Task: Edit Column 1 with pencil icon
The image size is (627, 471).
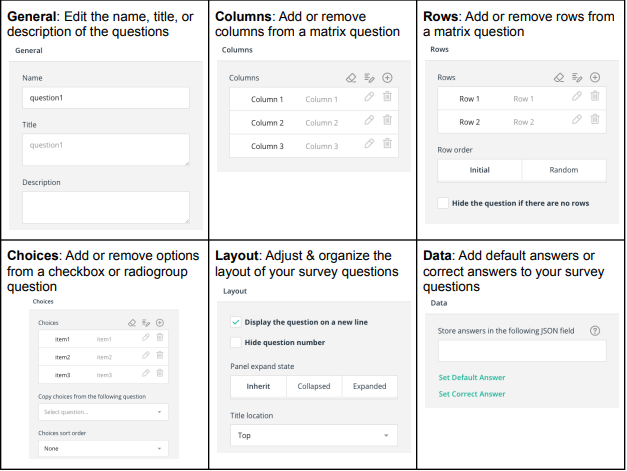Action: (x=369, y=97)
